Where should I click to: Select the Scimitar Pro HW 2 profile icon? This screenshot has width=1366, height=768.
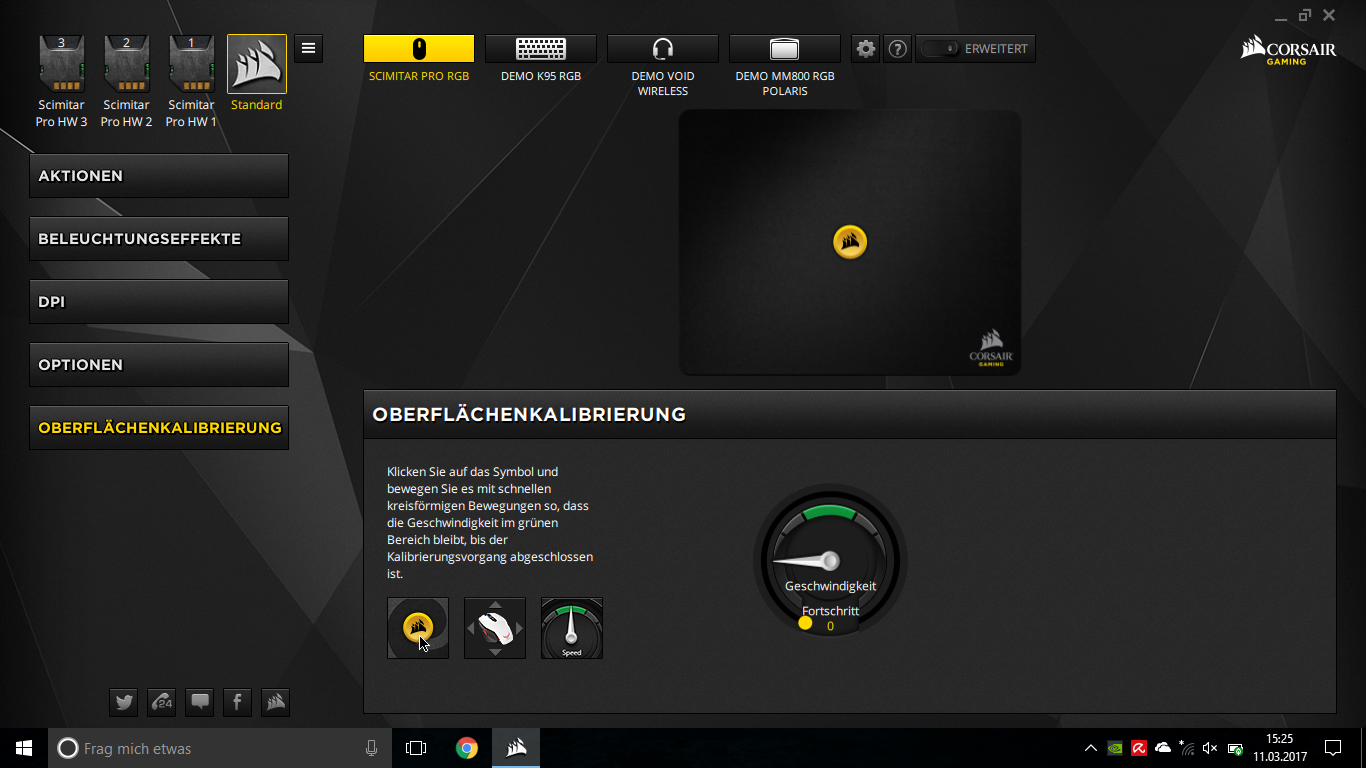pyautogui.click(x=126, y=64)
